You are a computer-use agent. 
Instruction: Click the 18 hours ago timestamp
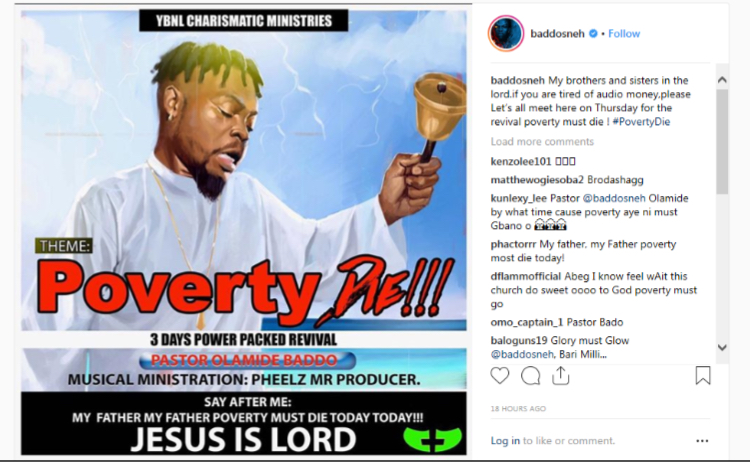coord(518,408)
